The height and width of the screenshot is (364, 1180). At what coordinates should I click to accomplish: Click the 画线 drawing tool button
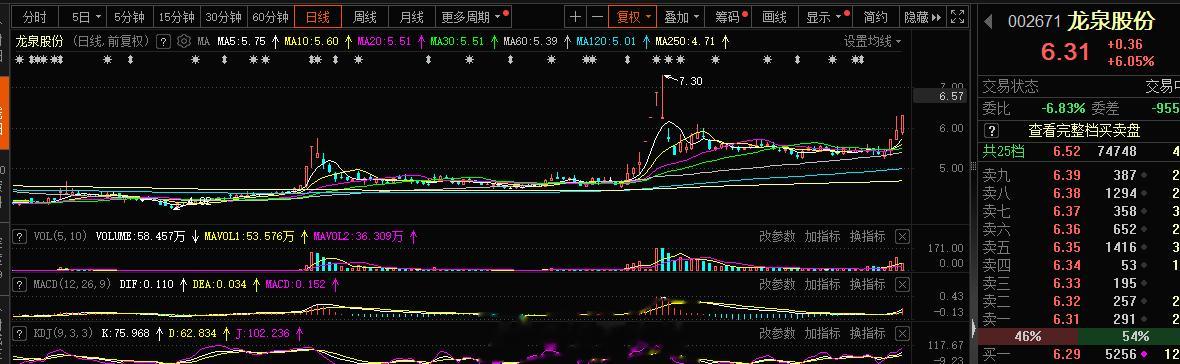[774, 17]
